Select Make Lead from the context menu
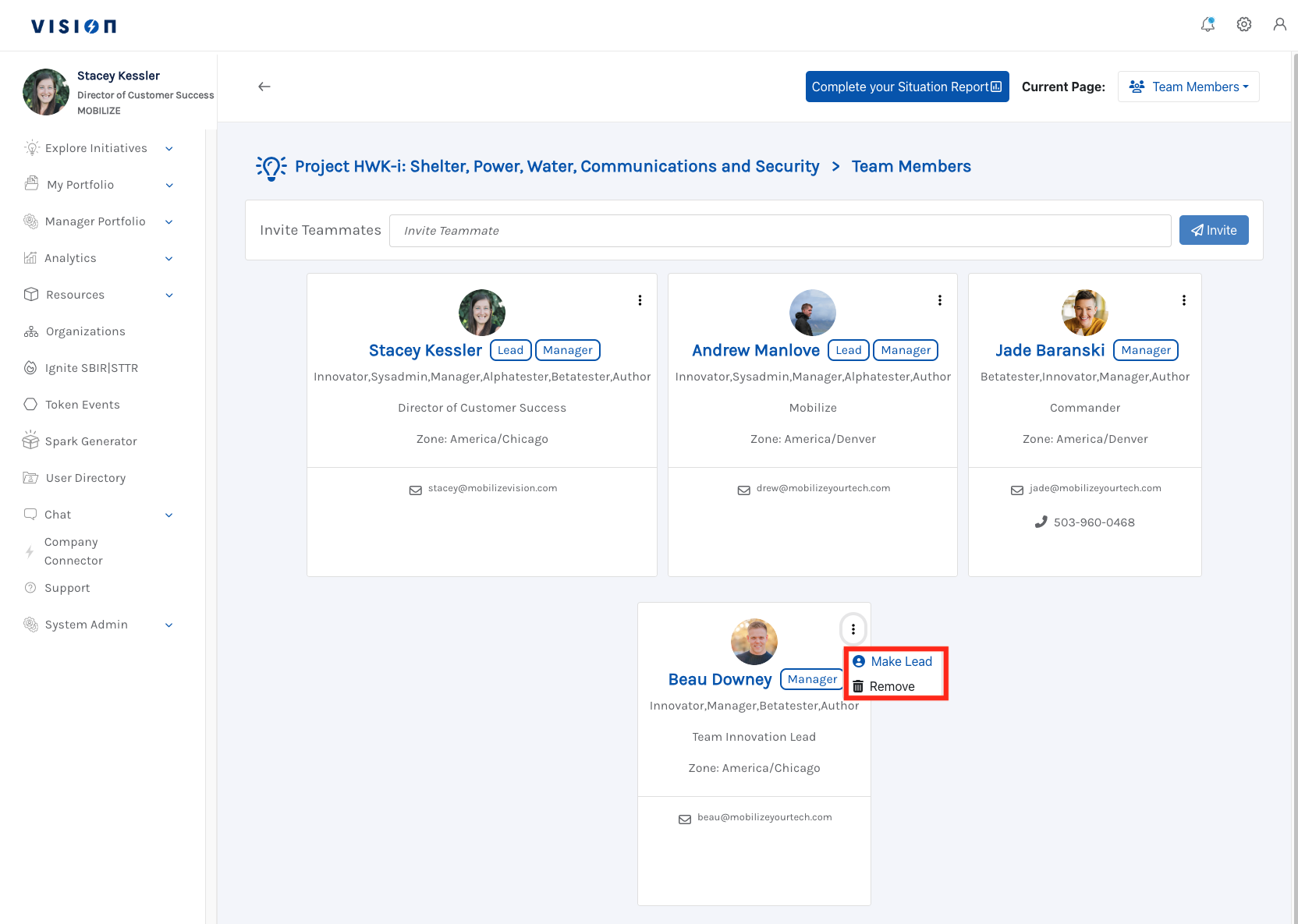The width and height of the screenshot is (1298, 924). click(x=900, y=661)
